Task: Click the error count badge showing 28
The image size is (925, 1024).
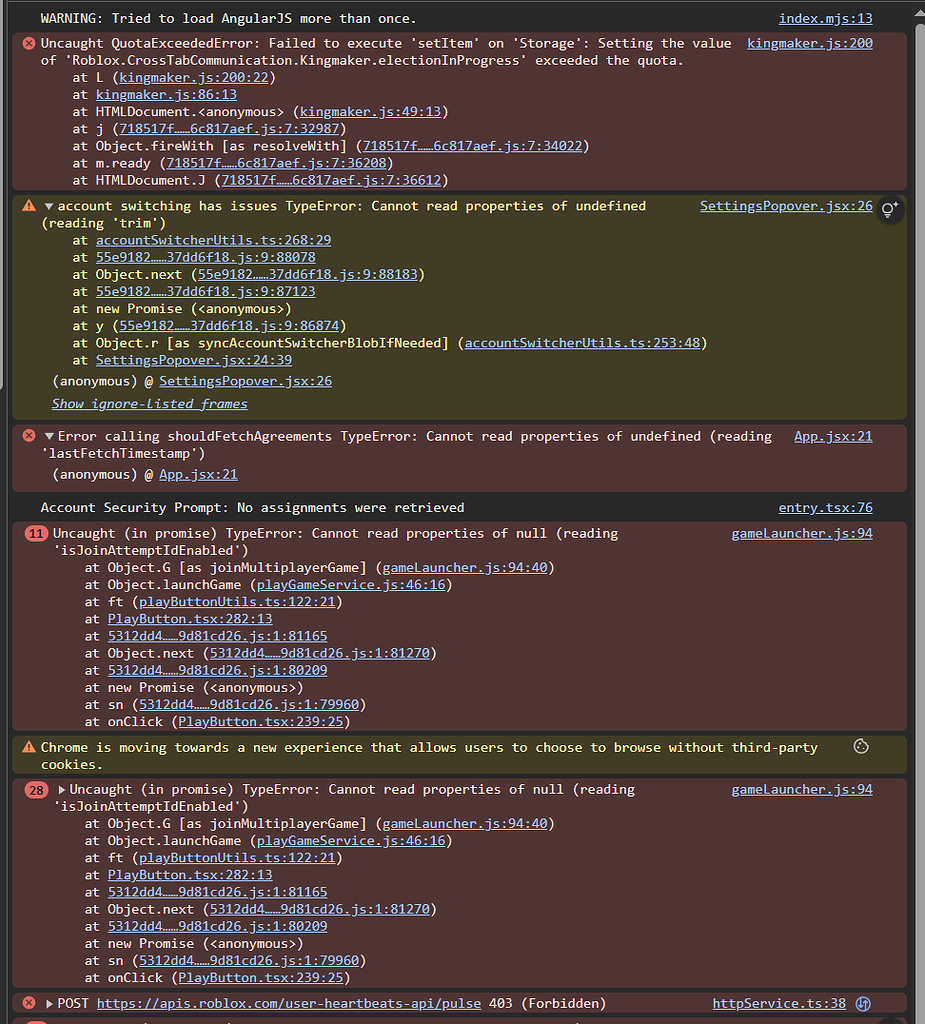Action: coord(36,789)
